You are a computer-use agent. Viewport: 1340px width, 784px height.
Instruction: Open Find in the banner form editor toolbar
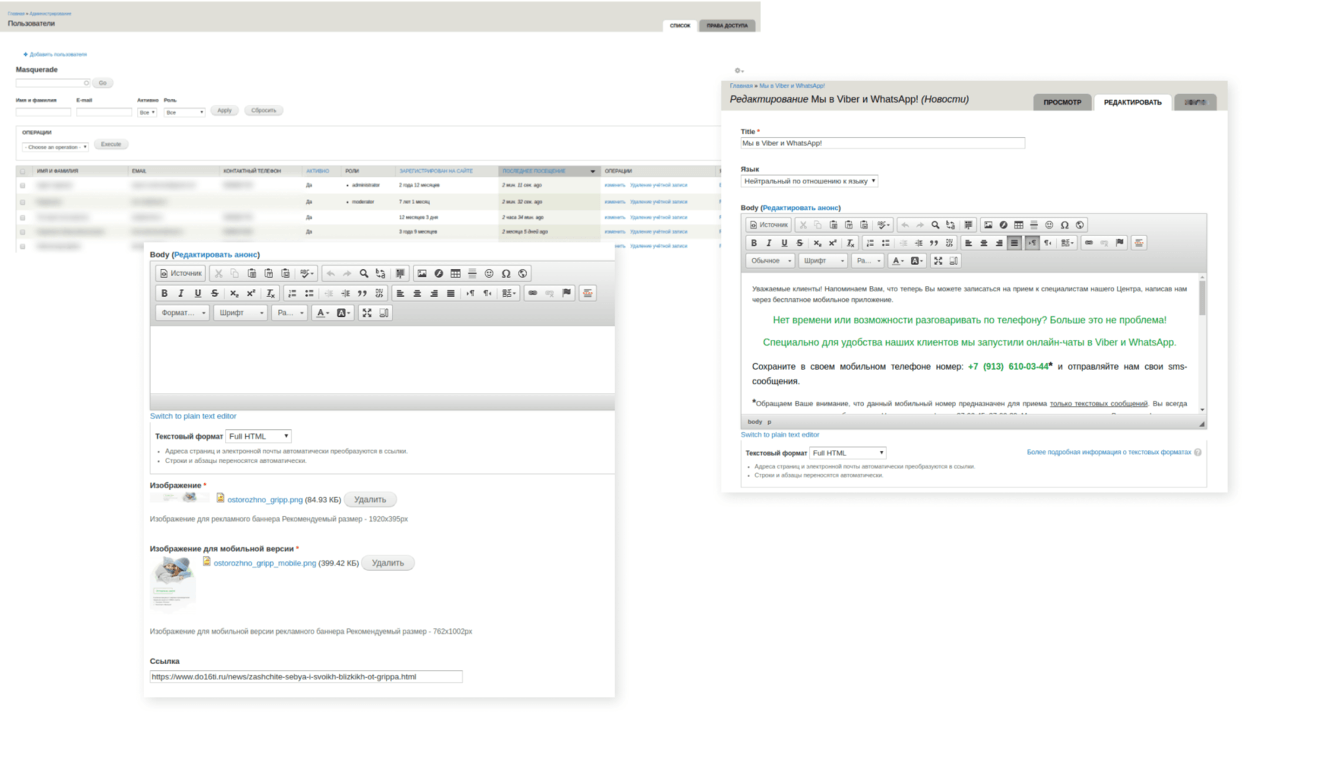click(x=364, y=273)
